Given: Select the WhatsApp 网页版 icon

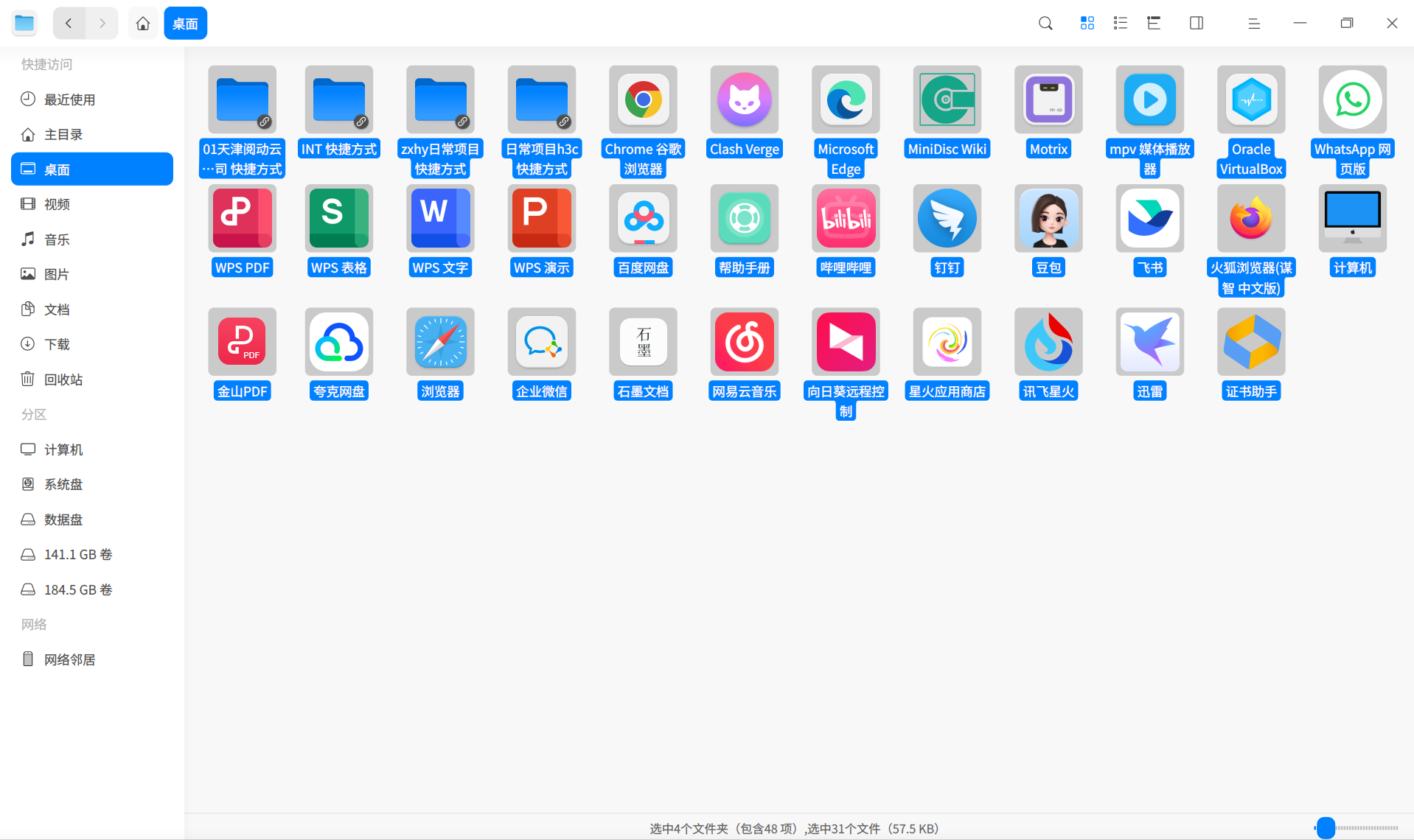Looking at the screenshot, I should click(1353, 99).
